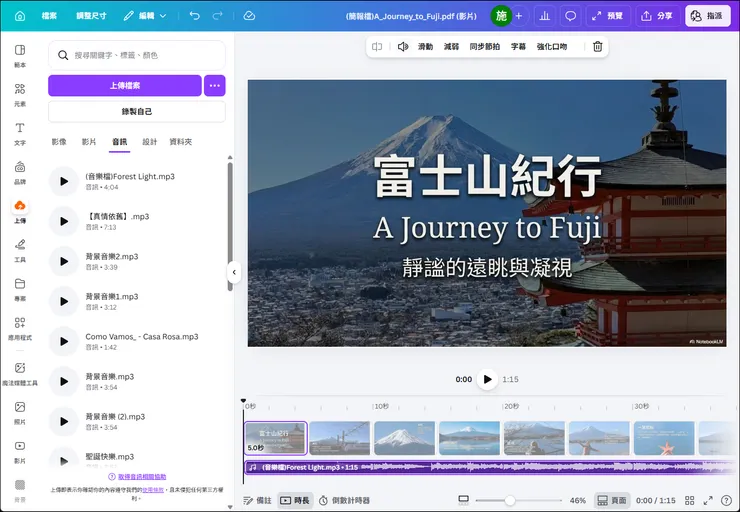Image resolution: width=740 pixels, height=512 pixels.
Task: Check the cloud save status icon
Action: [249, 16]
